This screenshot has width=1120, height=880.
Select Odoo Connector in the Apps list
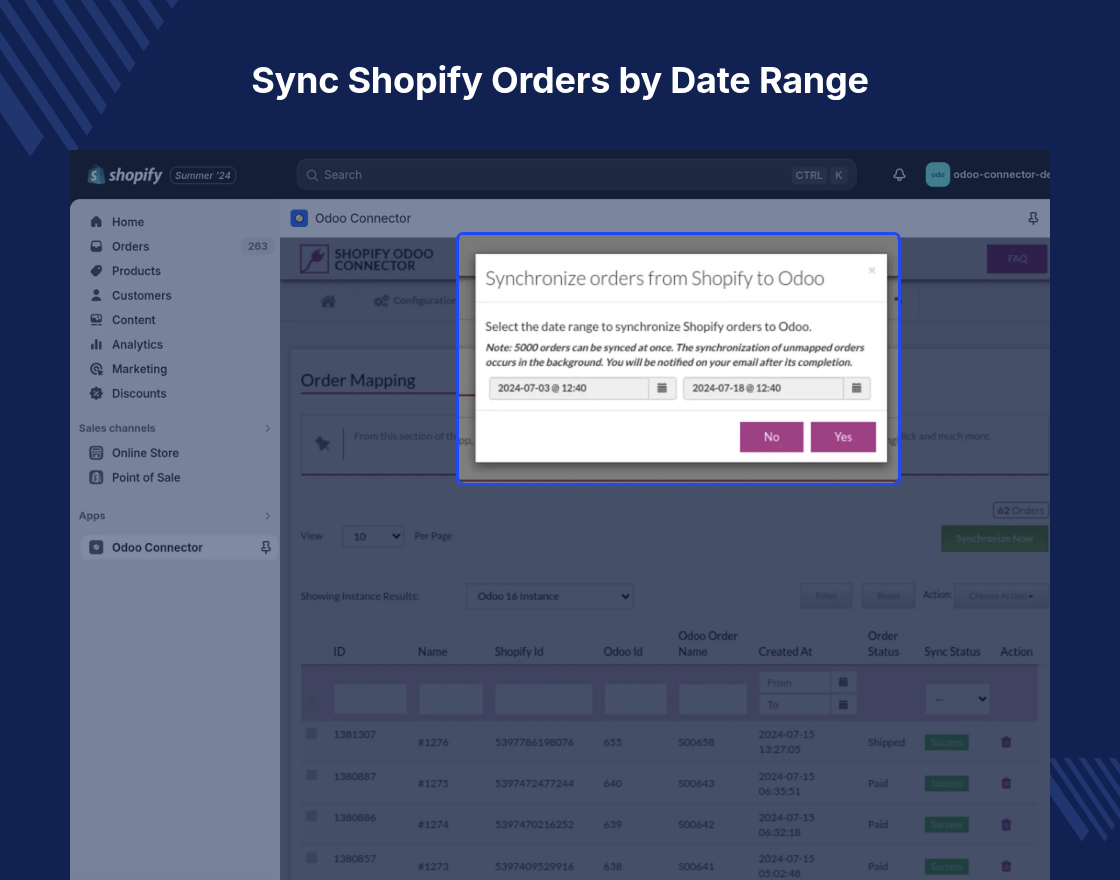157,547
